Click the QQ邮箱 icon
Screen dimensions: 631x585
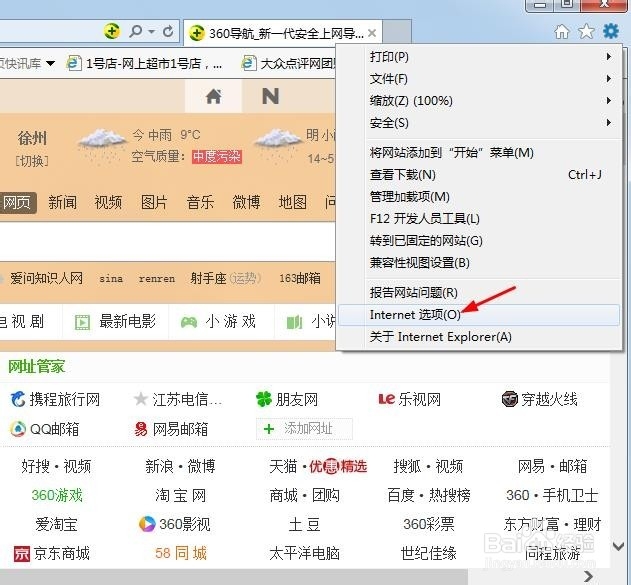pyautogui.click(x=18, y=429)
